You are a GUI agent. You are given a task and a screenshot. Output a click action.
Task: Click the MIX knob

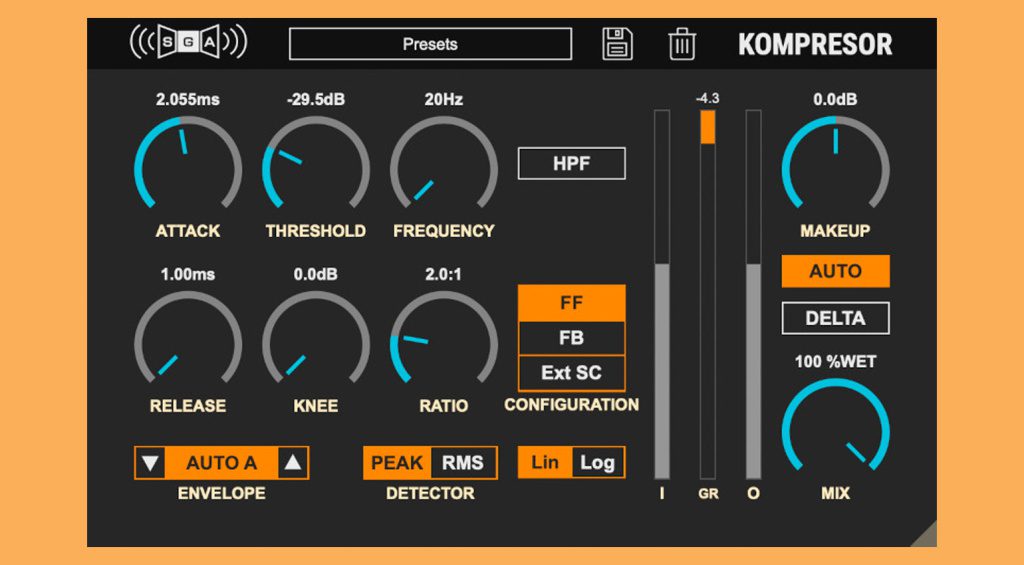pos(835,426)
